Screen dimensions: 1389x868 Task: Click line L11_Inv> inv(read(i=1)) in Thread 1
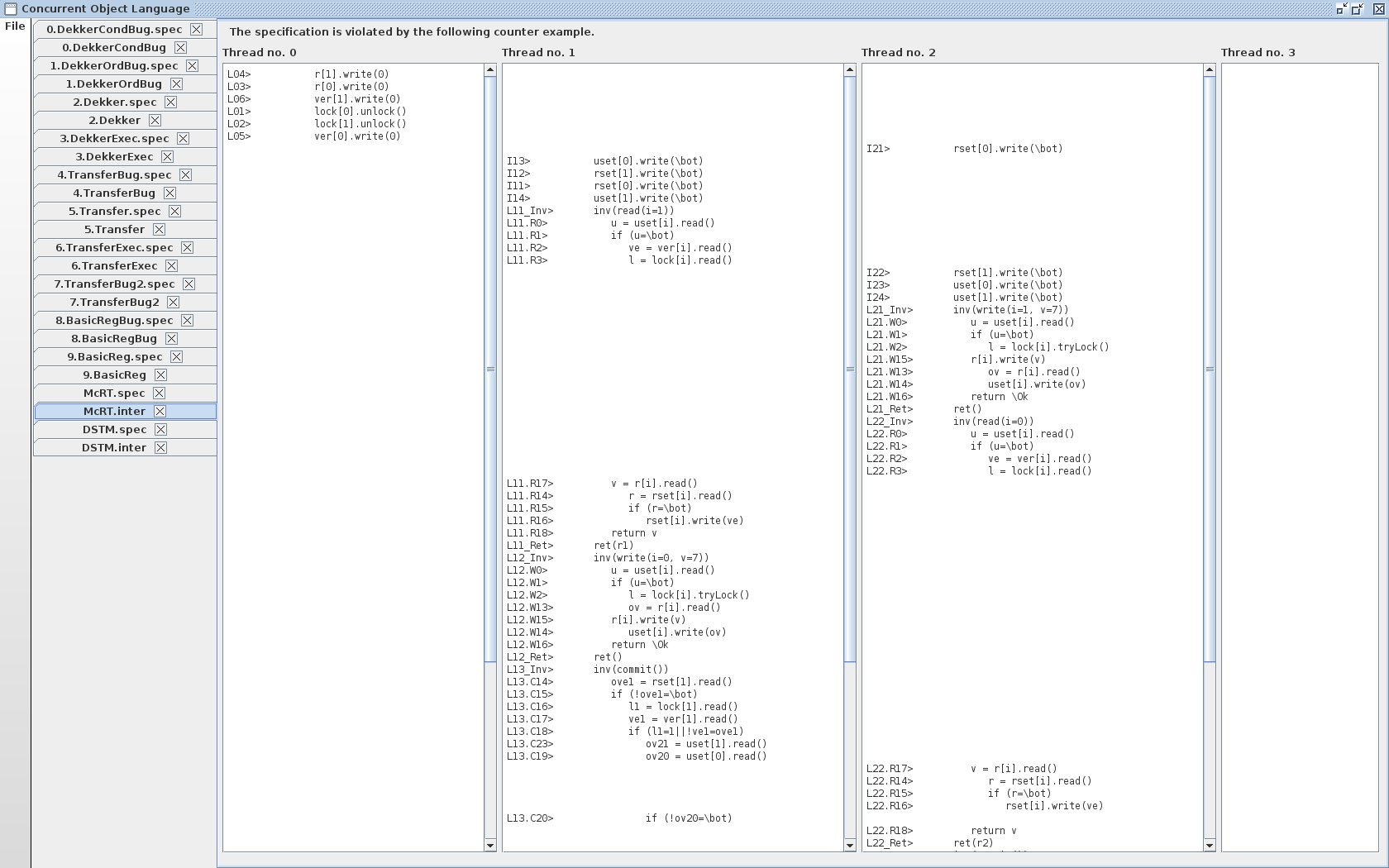pos(590,211)
